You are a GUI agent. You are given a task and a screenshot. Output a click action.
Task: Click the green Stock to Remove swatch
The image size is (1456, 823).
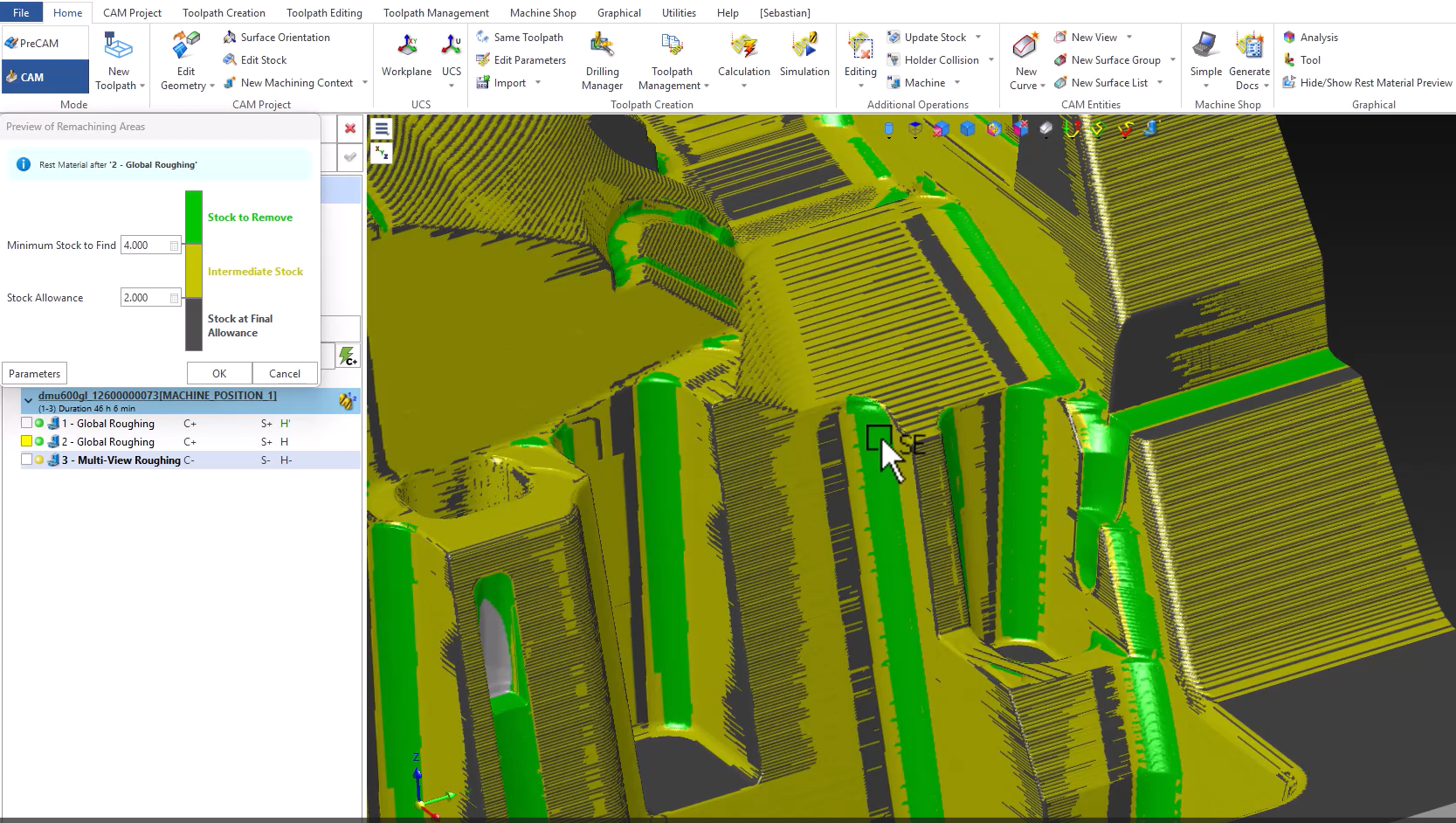[x=194, y=218]
